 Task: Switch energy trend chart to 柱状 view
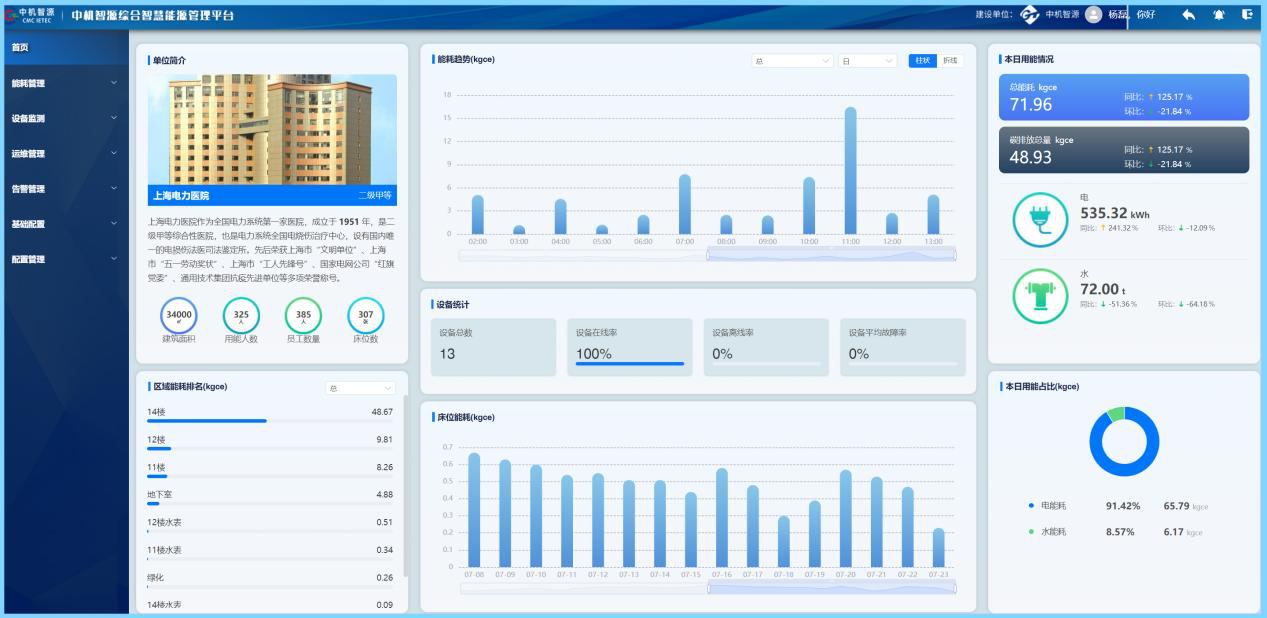(922, 60)
